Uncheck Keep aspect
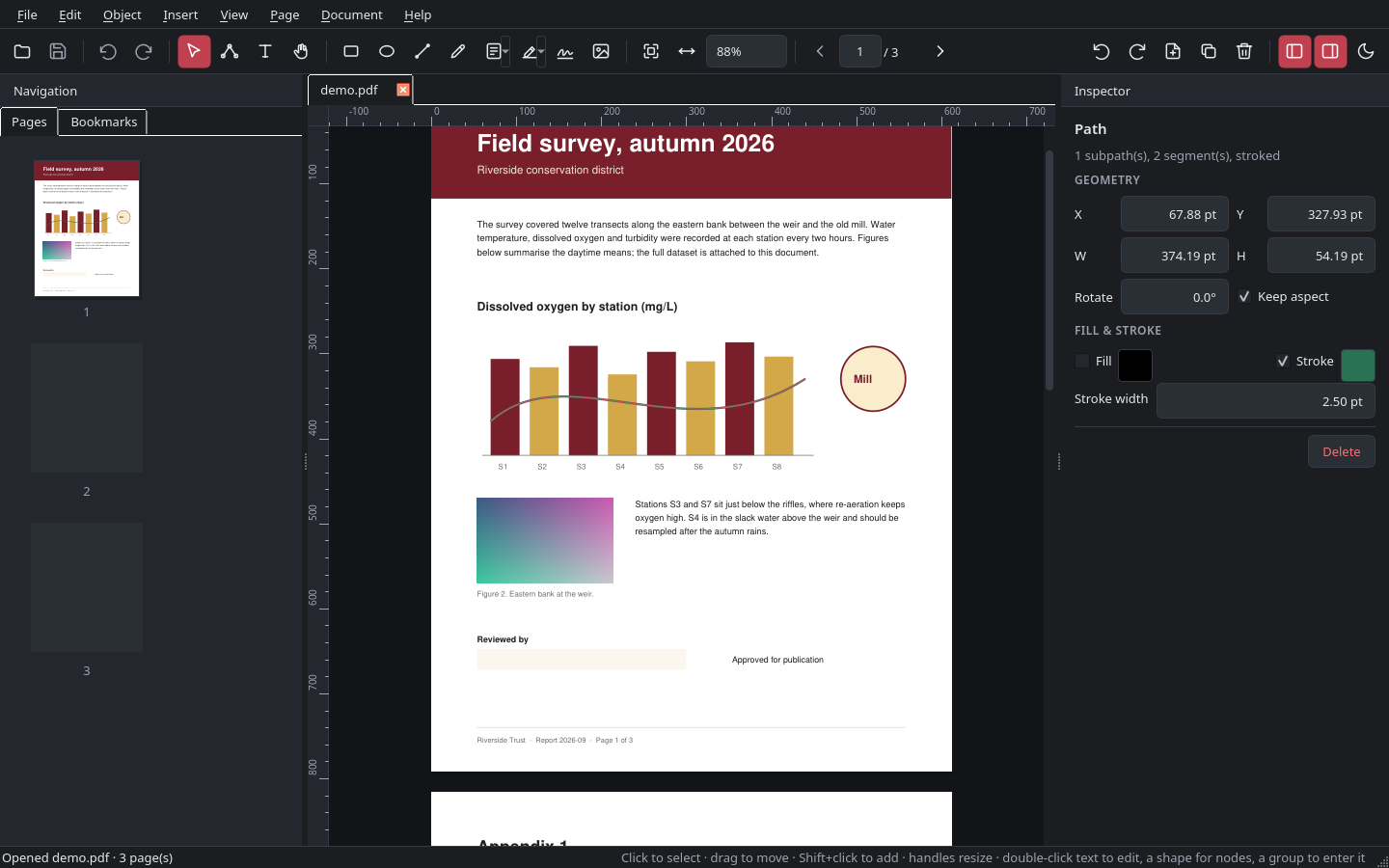The width and height of the screenshot is (1389, 868). pyautogui.click(x=1244, y=296)
